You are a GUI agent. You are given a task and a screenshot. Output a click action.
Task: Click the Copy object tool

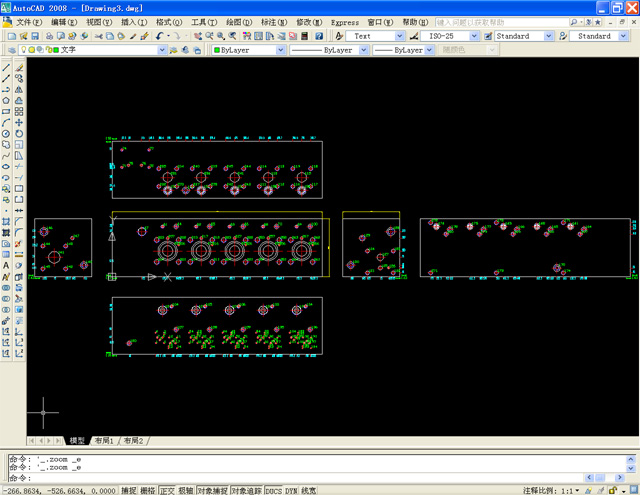coord(19,78)
